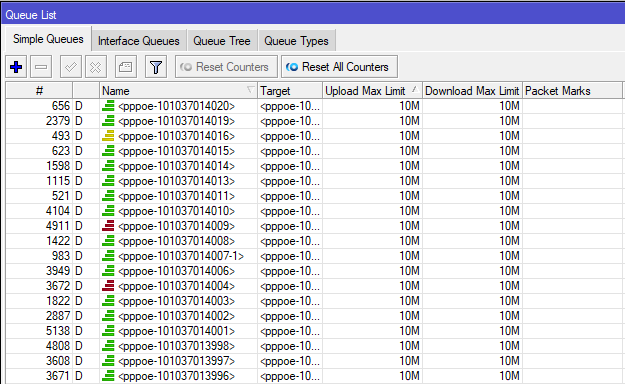
Task: Click green queue icon of pppoe-10103714006
Action: click(x=108, y=271)
